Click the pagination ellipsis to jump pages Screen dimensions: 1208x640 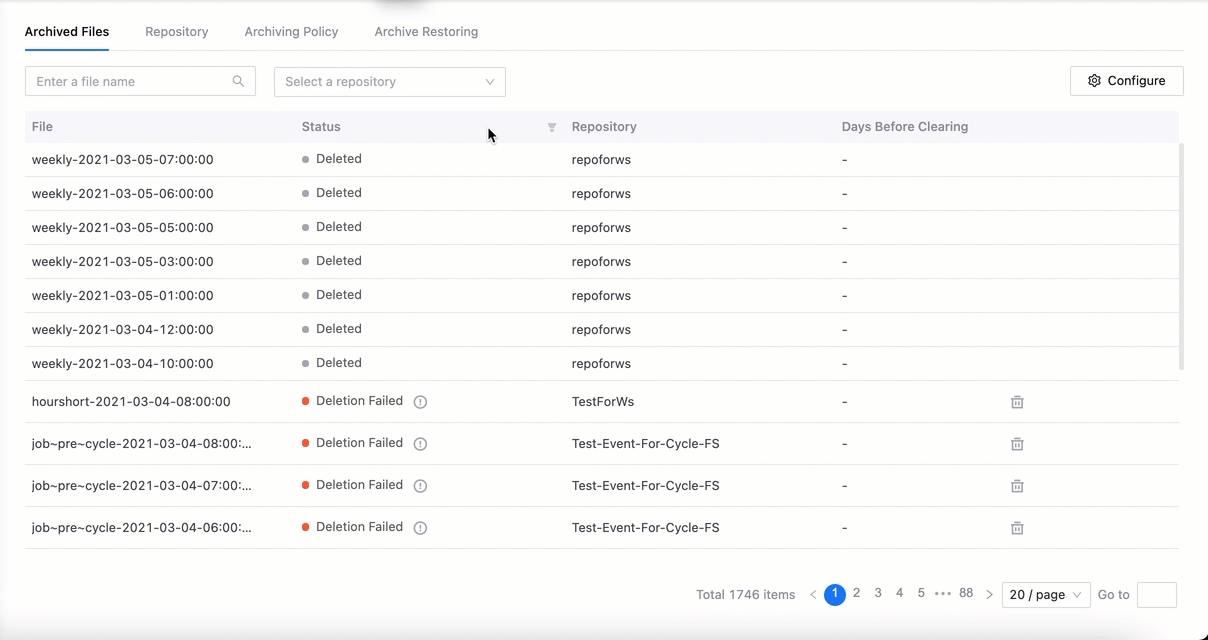click(x=943, y=594)
